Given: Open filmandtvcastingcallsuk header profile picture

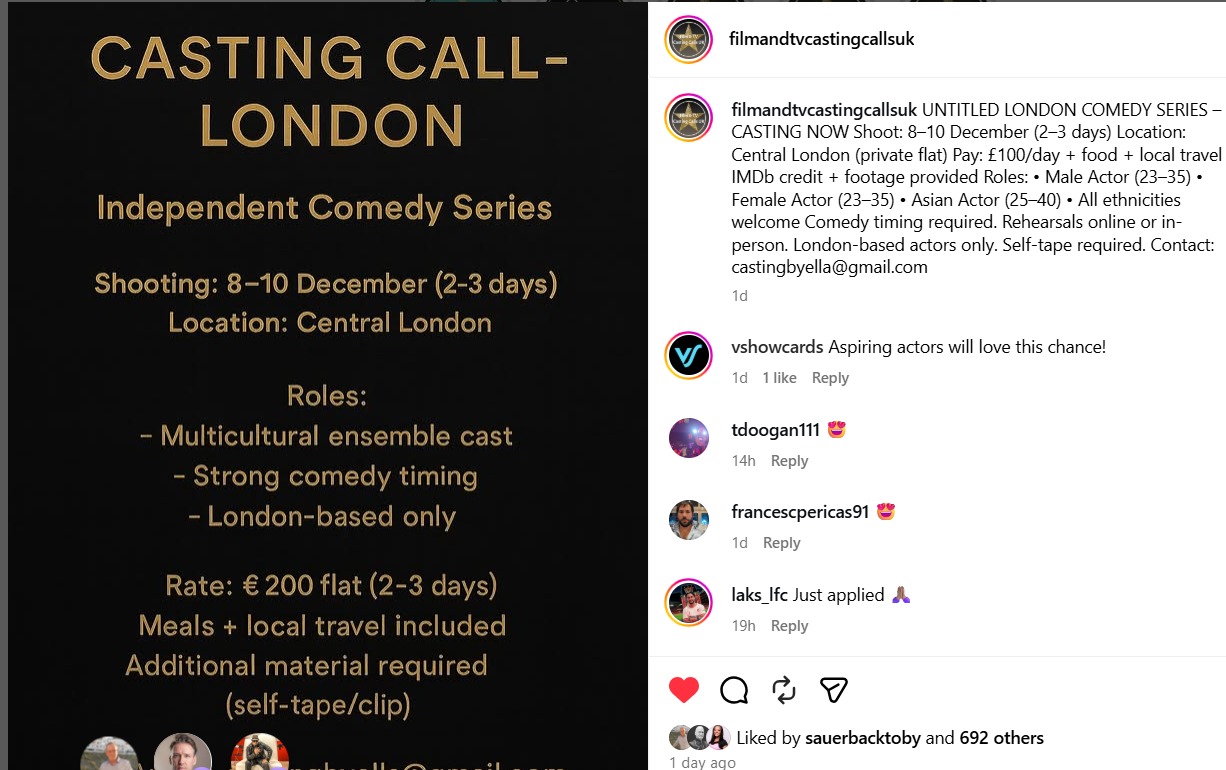Looking at the screenshot, I should [x=688, y=40].
